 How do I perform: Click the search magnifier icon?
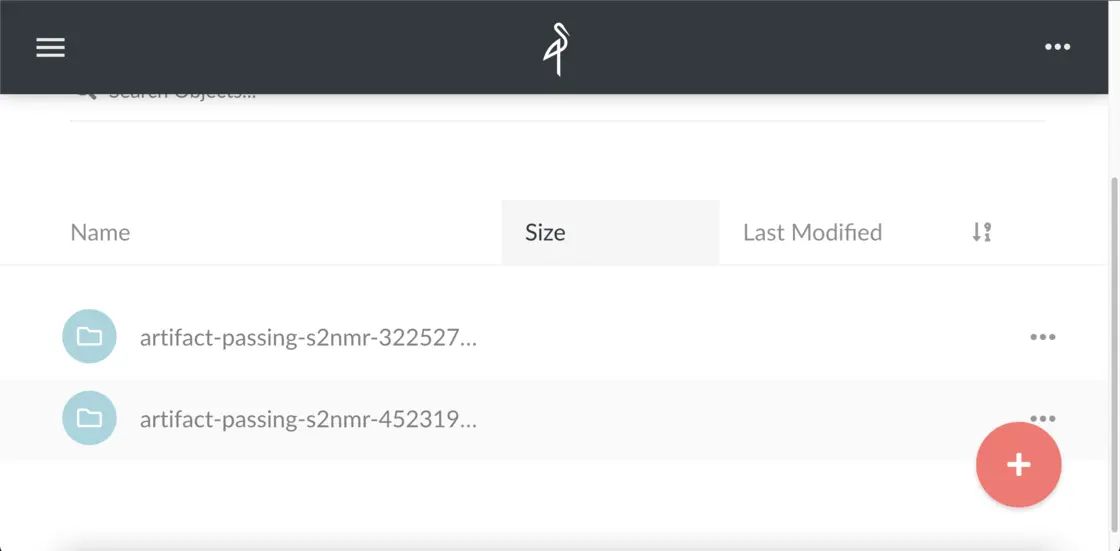pyautogui.click(x=87, y=96)
